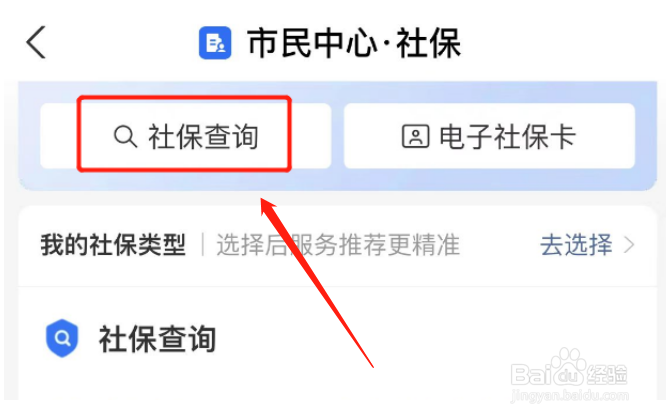Click the 经验 text in the Baidu watermark
Image resolution: width=666 pixels, height=419 pixels.
[x=607, y=374]
